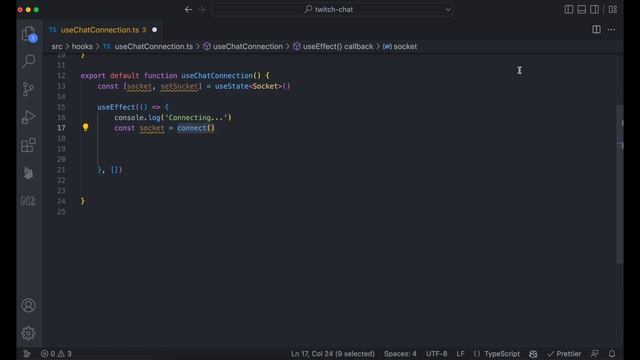This screenshot has width=640, height=360.
Task: Split the editor to the right
Action: 596,29
